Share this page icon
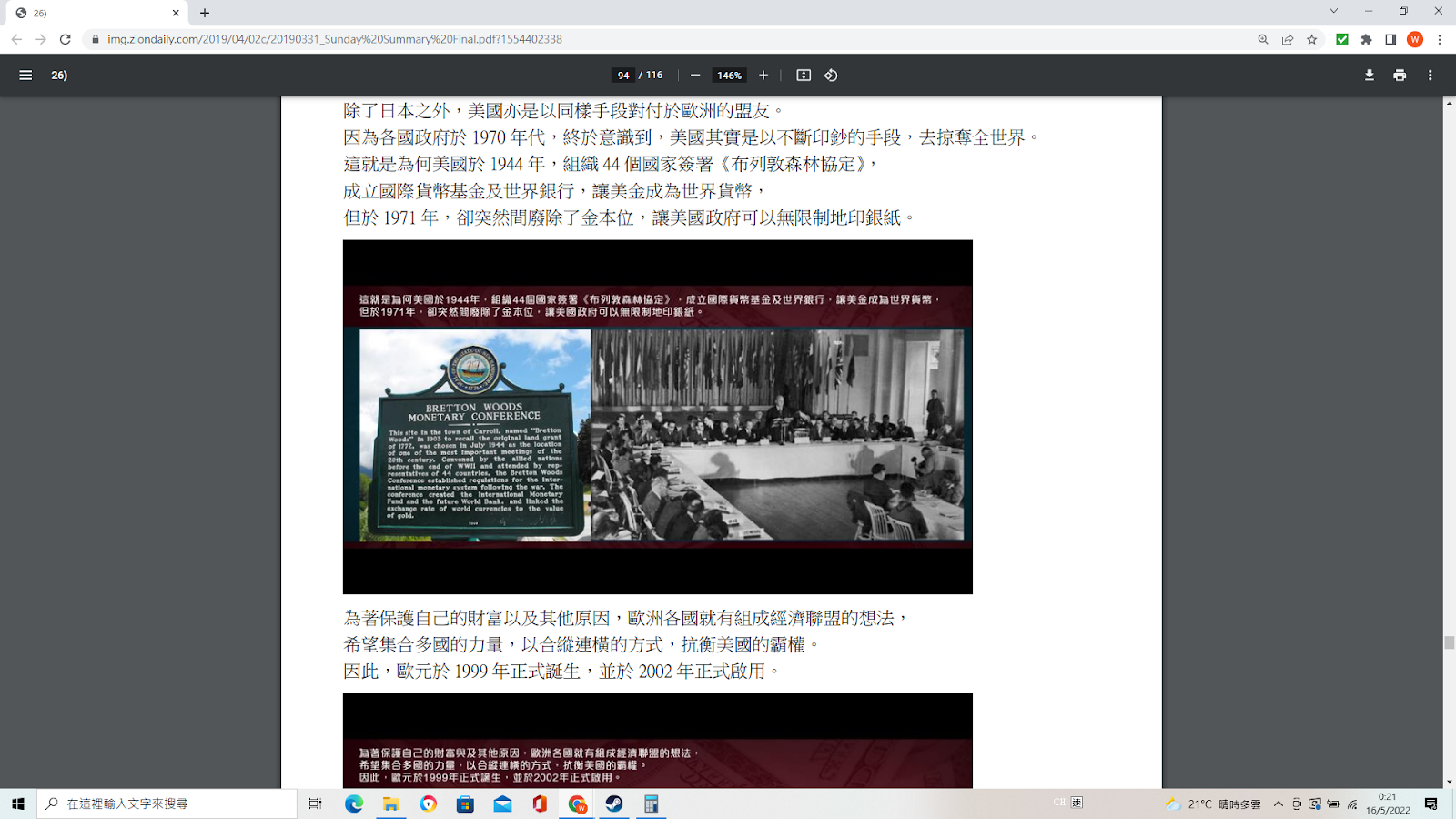Image resolution: width=1456 pixels, height=819 pixels. 1288,39
